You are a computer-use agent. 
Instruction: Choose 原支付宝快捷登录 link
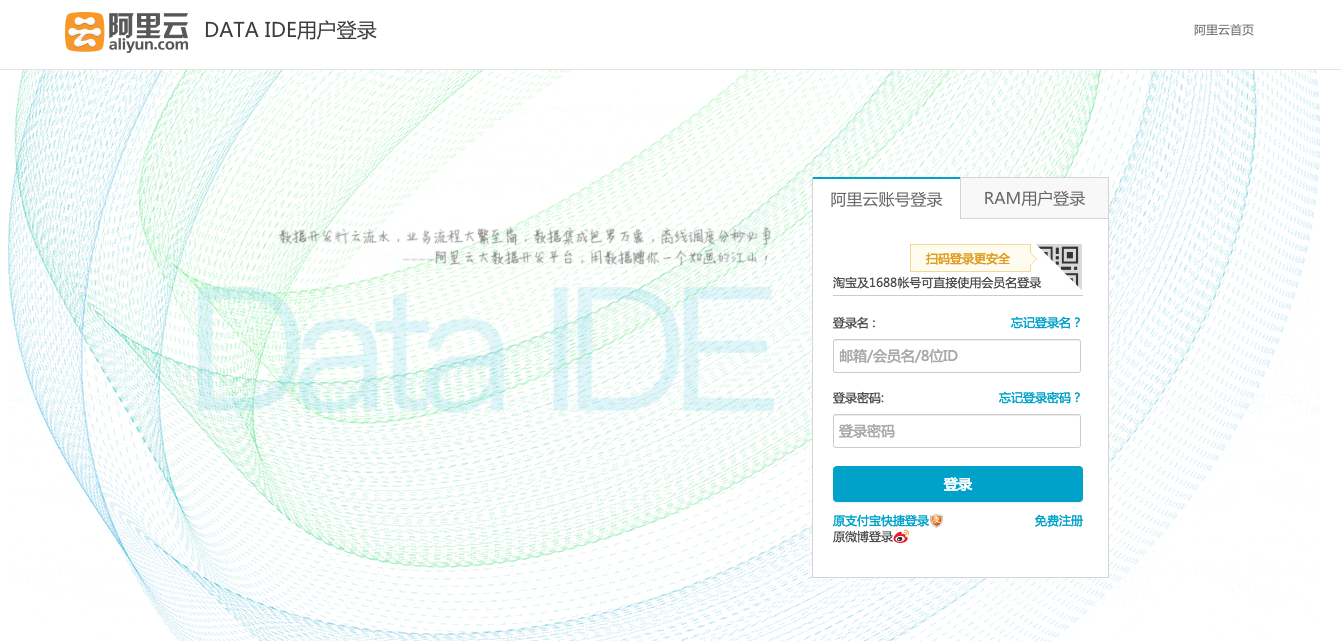(881, 521)
